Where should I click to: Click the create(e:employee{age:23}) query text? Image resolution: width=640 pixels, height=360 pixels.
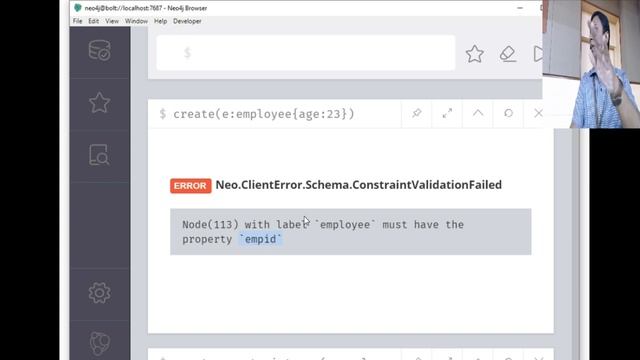click(264, 114)
